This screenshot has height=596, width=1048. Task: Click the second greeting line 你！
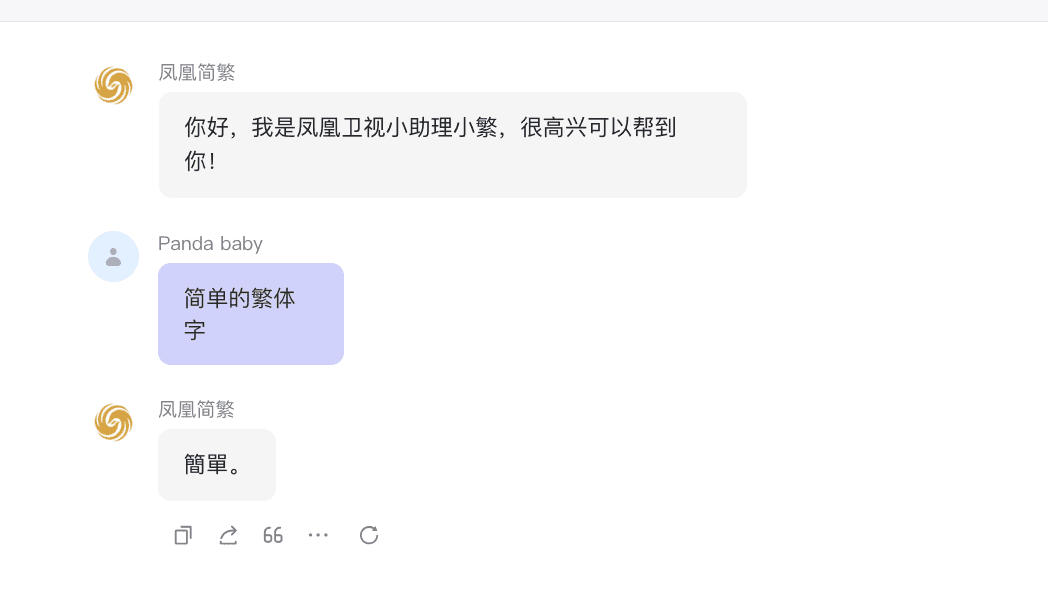tap(200, 161)
